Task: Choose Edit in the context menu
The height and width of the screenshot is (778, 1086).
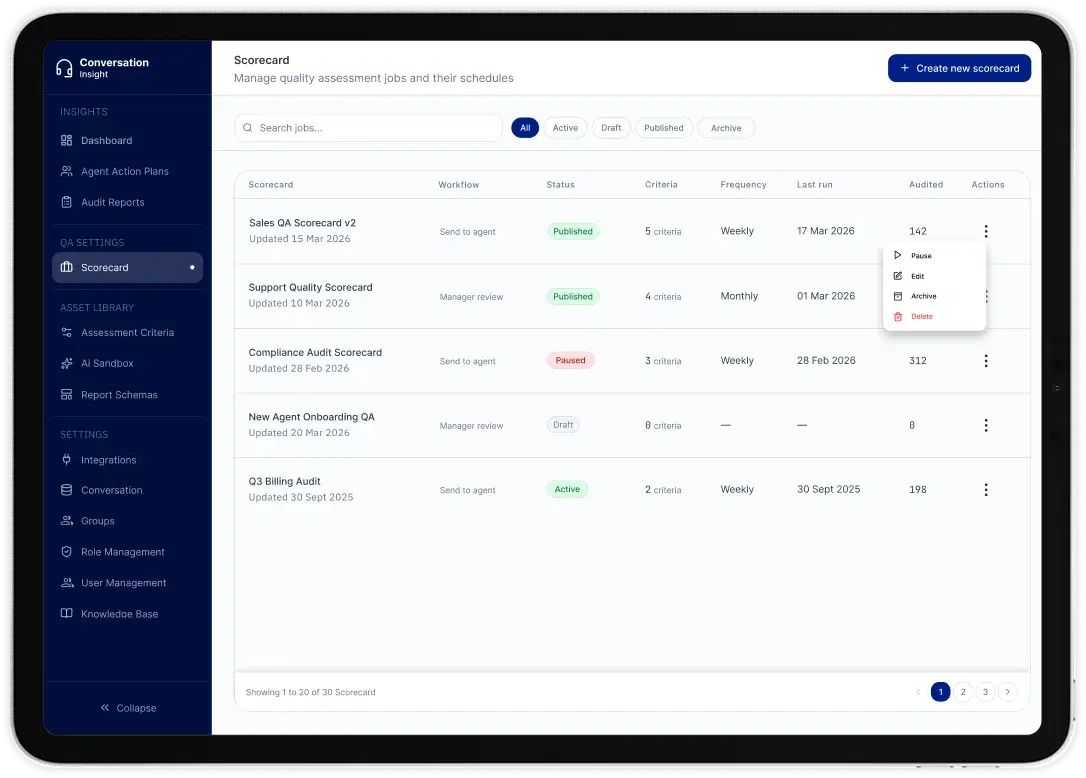Action: pyautogui.click(x=934, y=276)
